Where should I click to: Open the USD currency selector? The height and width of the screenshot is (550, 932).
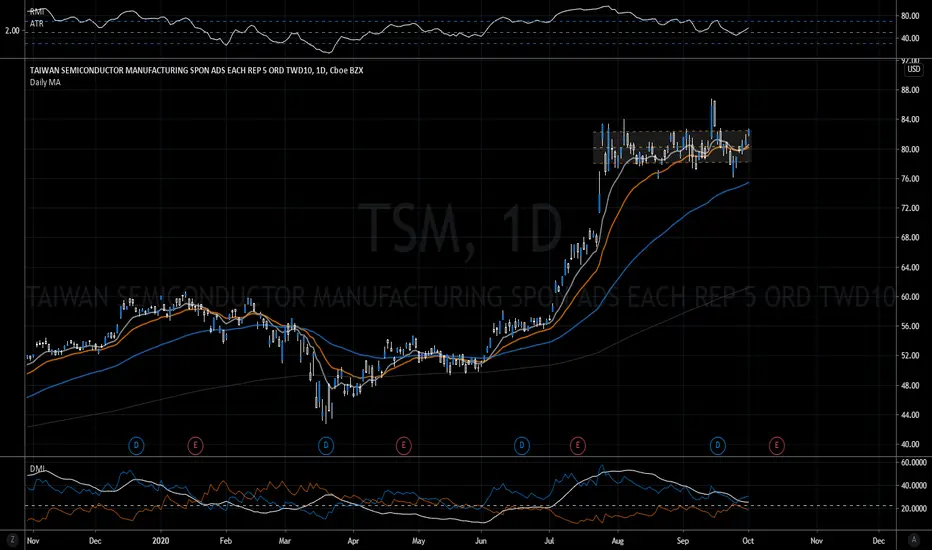click(914, 70)
